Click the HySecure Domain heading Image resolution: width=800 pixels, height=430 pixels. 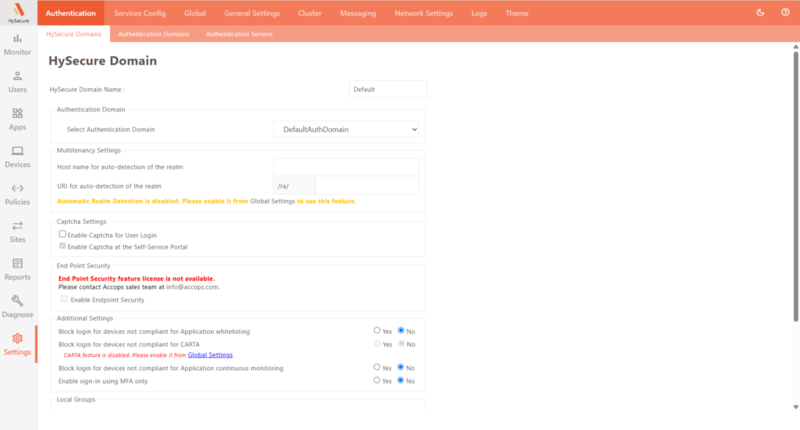point(103,61)
